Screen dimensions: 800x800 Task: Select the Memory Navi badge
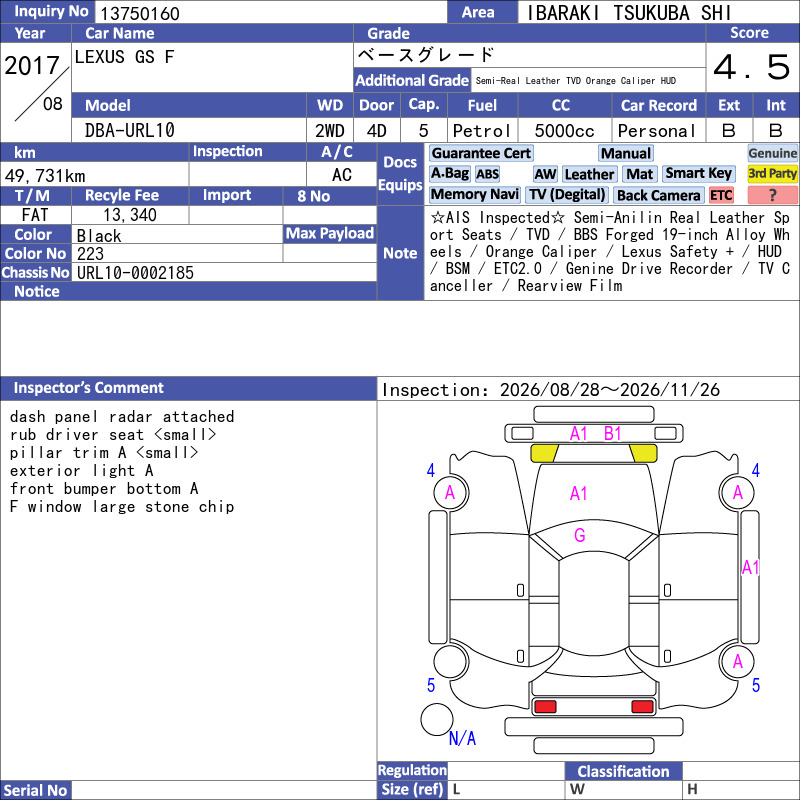474,195
